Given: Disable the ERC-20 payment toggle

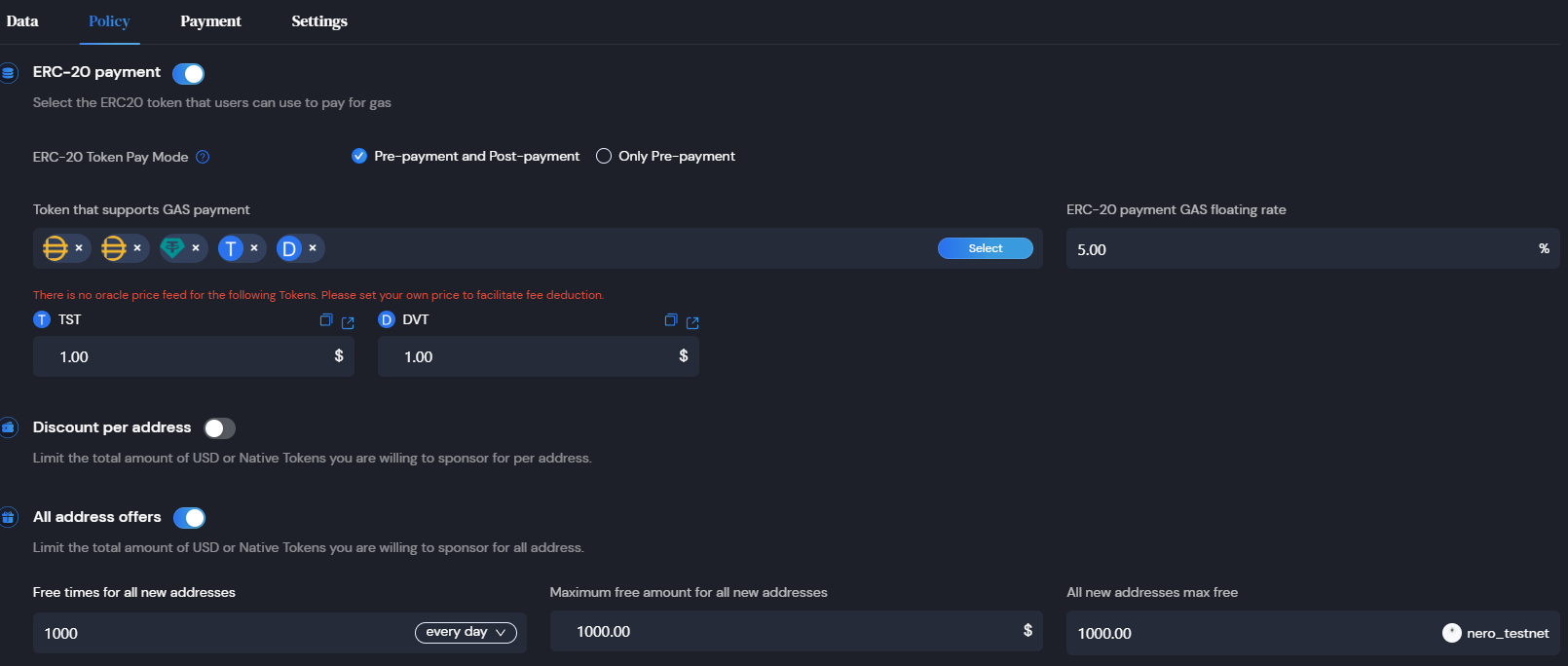Looking at the screenshot, I should (188, 74).
